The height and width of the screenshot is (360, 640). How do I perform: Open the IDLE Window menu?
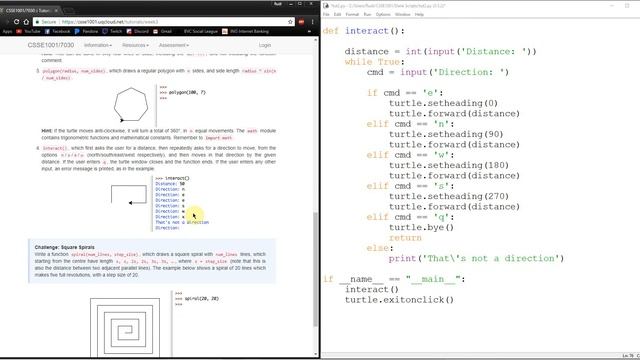[402, 14]
